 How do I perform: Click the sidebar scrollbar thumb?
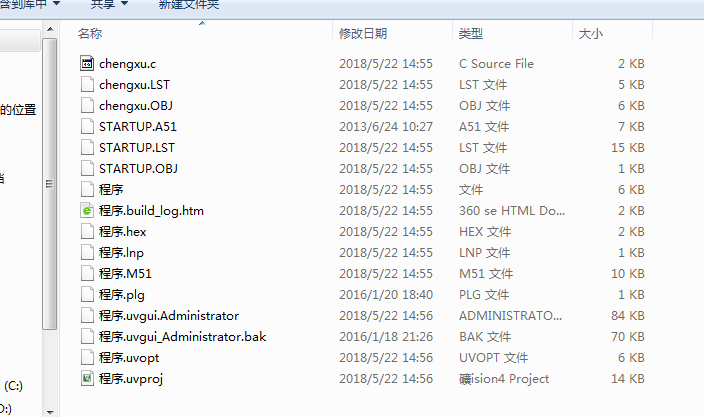pyautogui.click(x=50, y=184)
